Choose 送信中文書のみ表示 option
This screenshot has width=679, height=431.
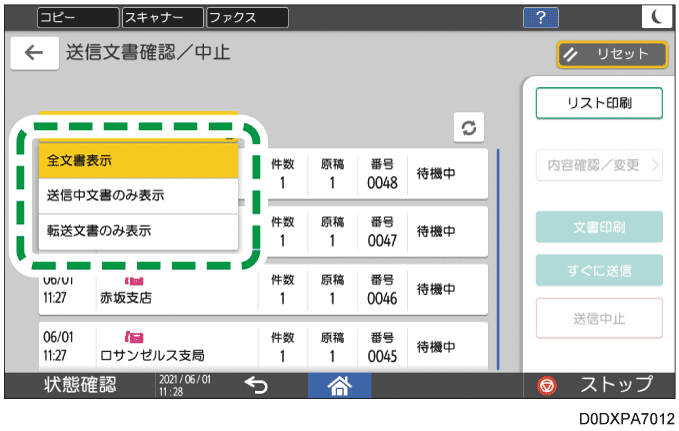(x=138, y=196)
